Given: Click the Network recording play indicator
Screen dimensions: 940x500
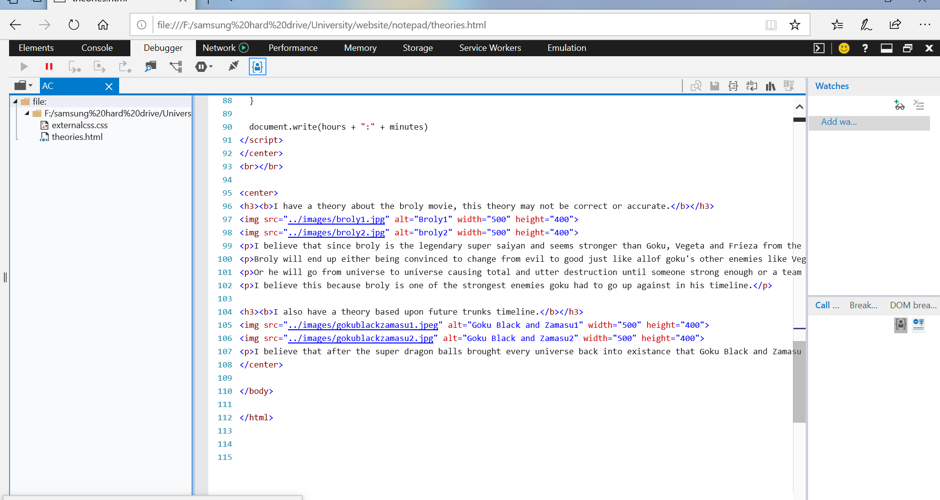Looking at the screenshot, I should [x=243, y=48].
